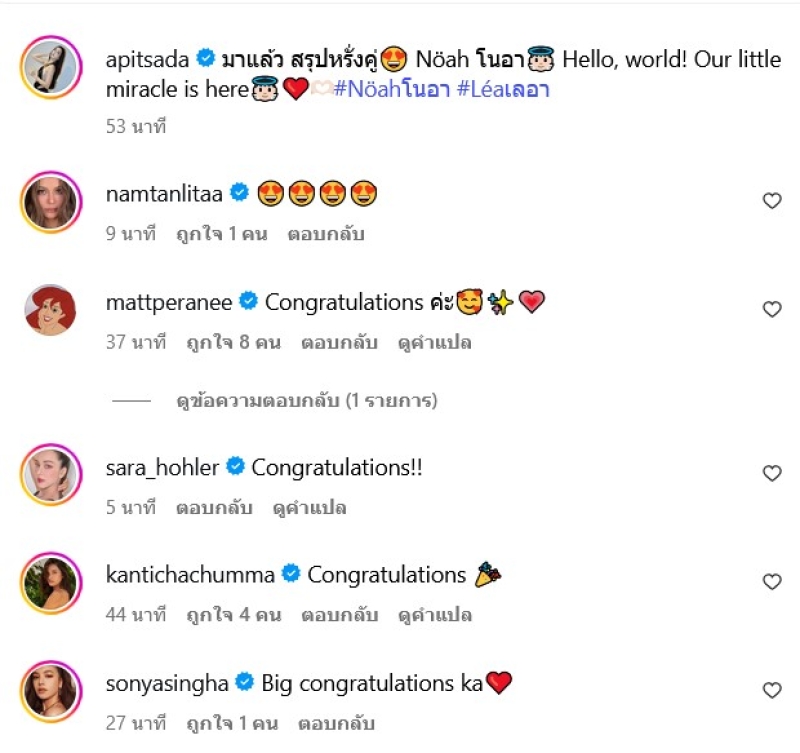The width and height of the screenshot is (800, 753).
Task: Like namtanlitaa's comment with heart icon
Action: [771, 201]
